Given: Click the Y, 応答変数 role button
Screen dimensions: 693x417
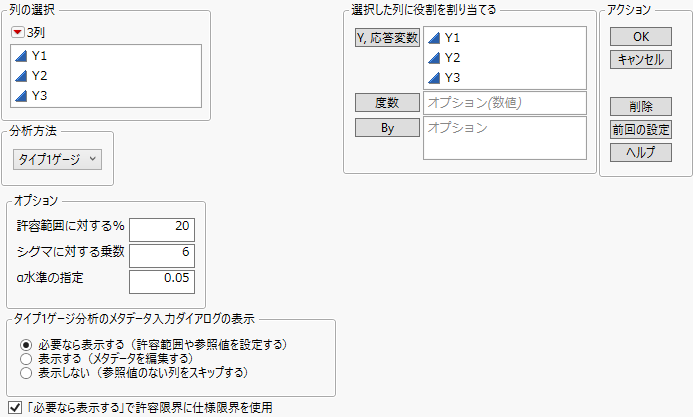Looking at the screenshot, I should coord(387,38).
